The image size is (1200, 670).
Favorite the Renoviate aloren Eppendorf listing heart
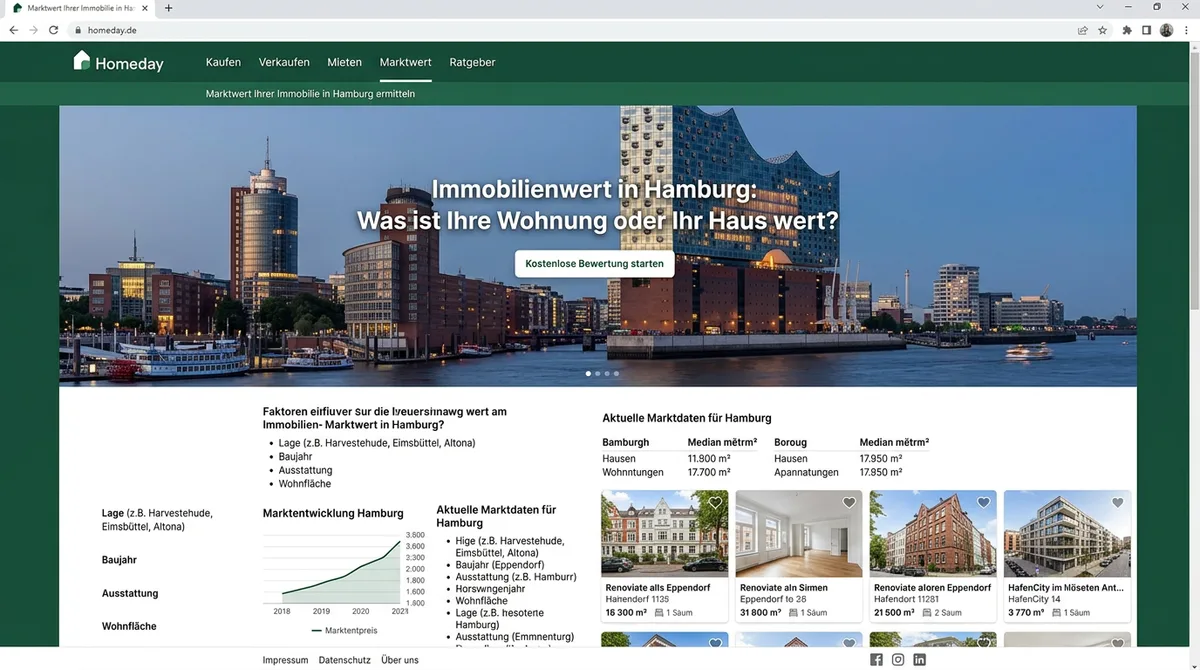point(983,502)
